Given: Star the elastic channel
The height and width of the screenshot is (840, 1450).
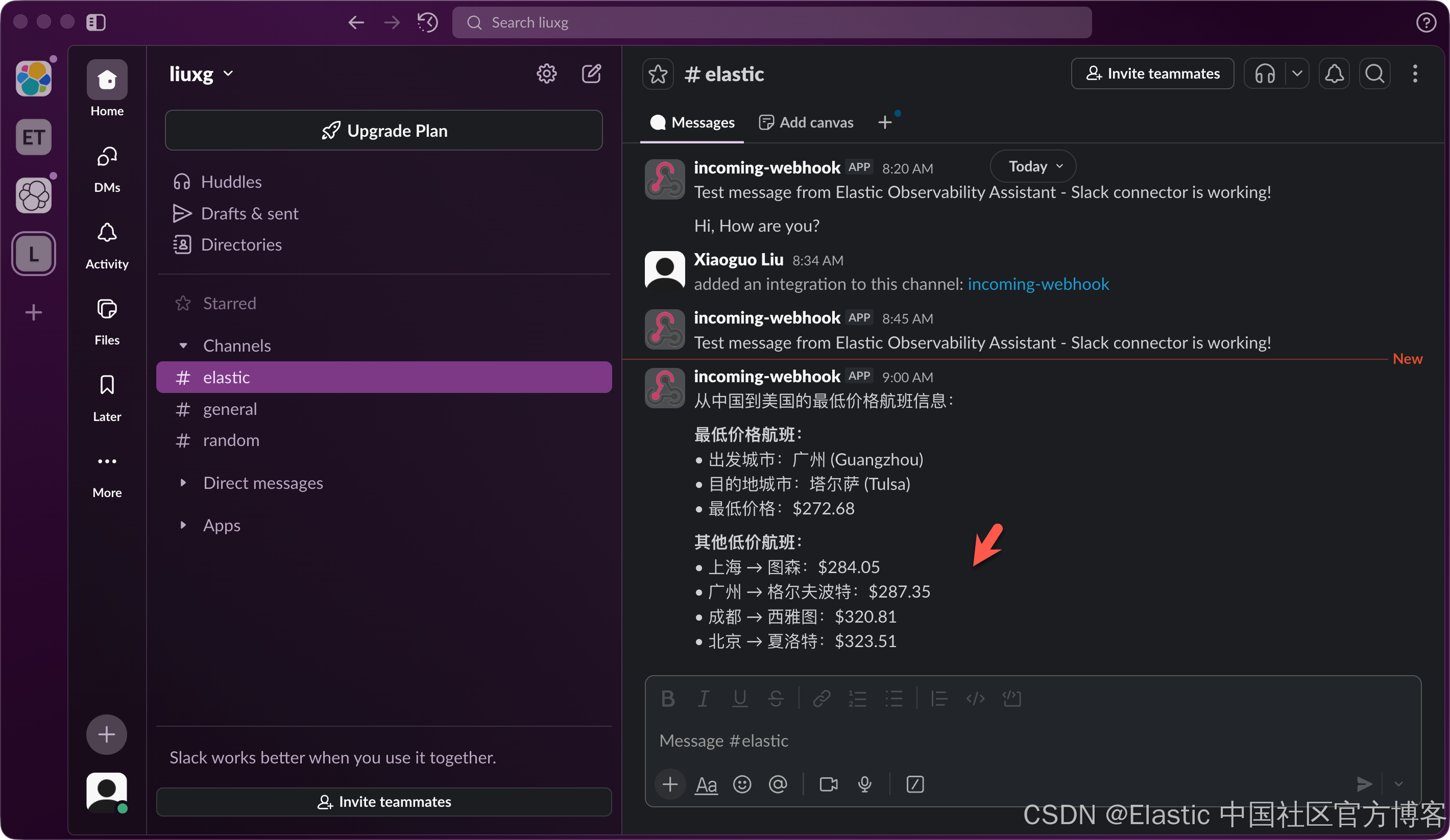Looking at the screenshot, I should coord(658,73).
